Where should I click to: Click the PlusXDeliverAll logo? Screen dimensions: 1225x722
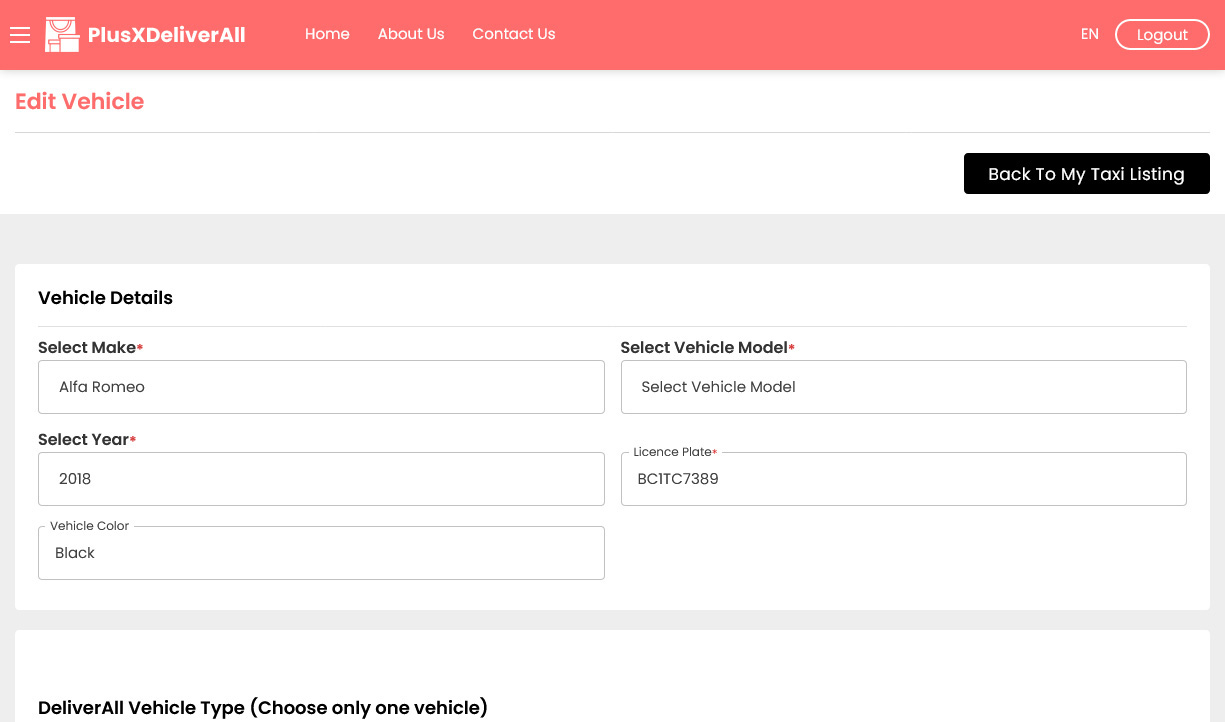point(145,35)
